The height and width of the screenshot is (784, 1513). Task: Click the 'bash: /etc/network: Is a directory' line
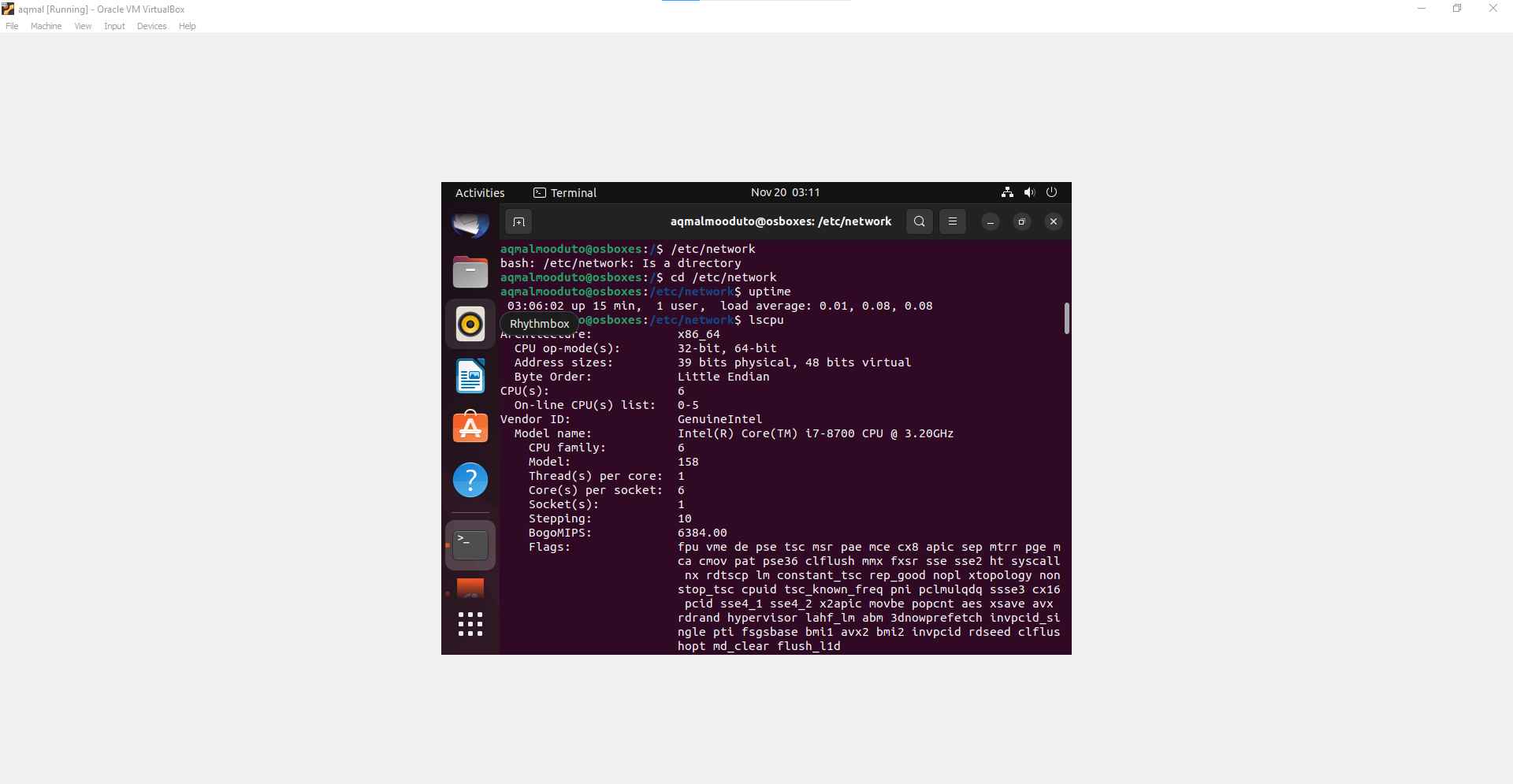coord(620,263)
